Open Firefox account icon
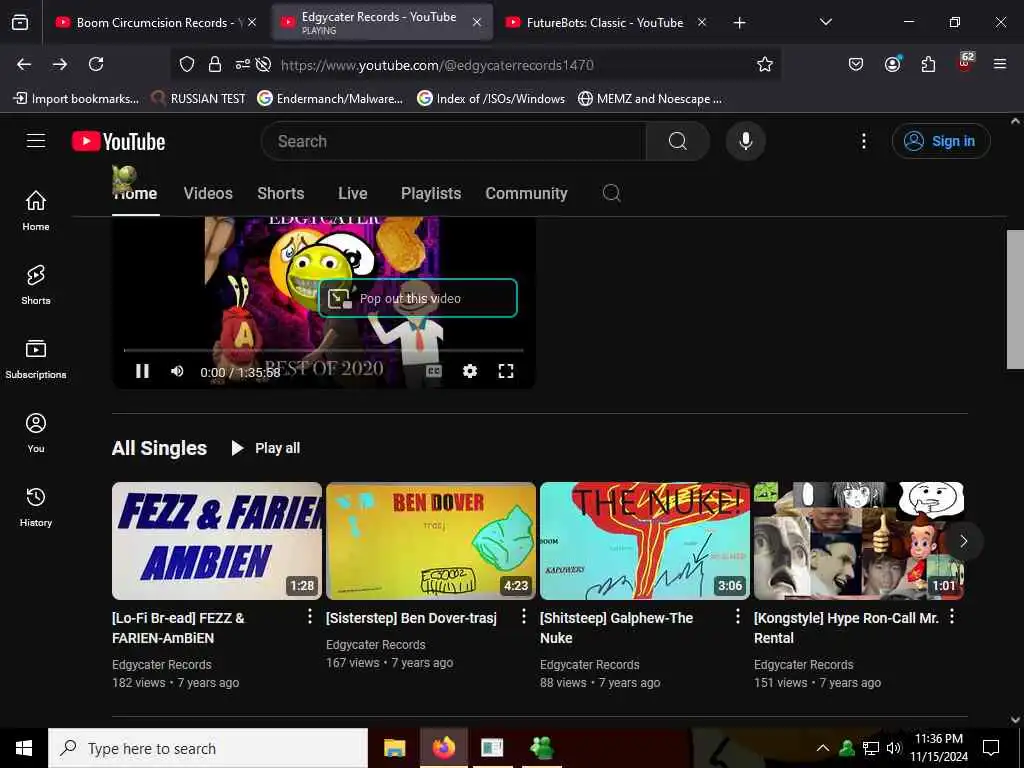1024x768 pixels. 892,64
